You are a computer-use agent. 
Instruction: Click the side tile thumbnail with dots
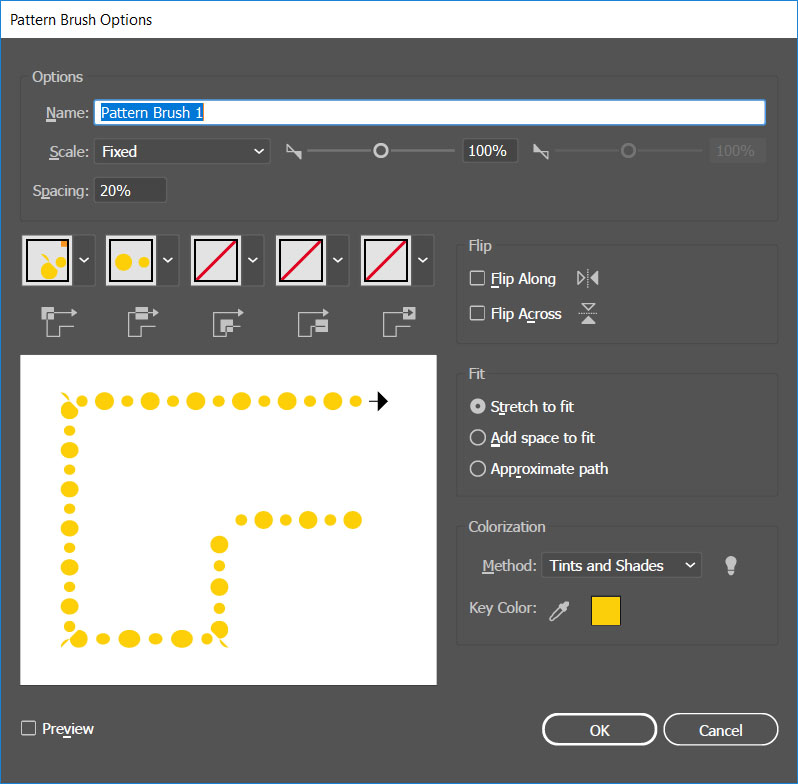(131, 260)
